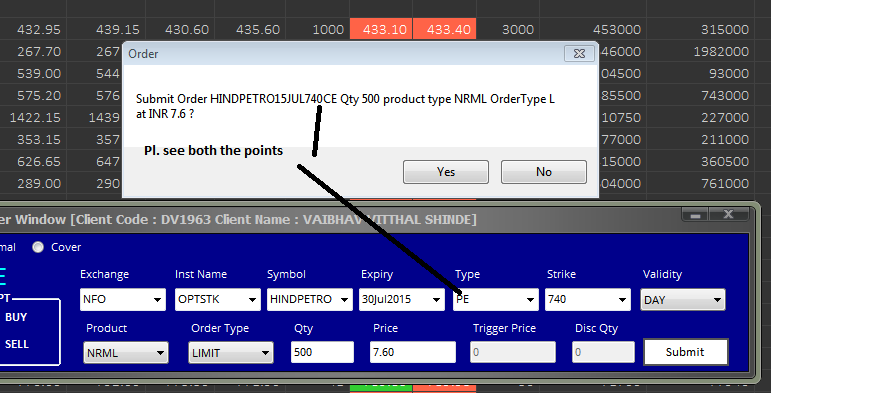The image size is (879, 393).
Task: Close the order entry window
Action: click(729, 214)
